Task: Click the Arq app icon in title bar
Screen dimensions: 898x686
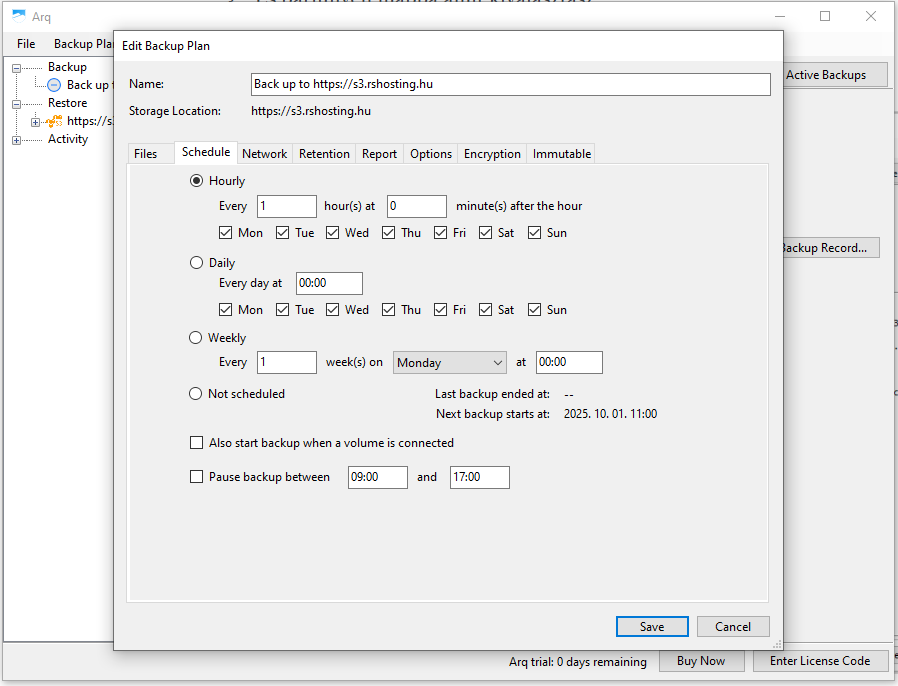Action: tap(18, 16)
